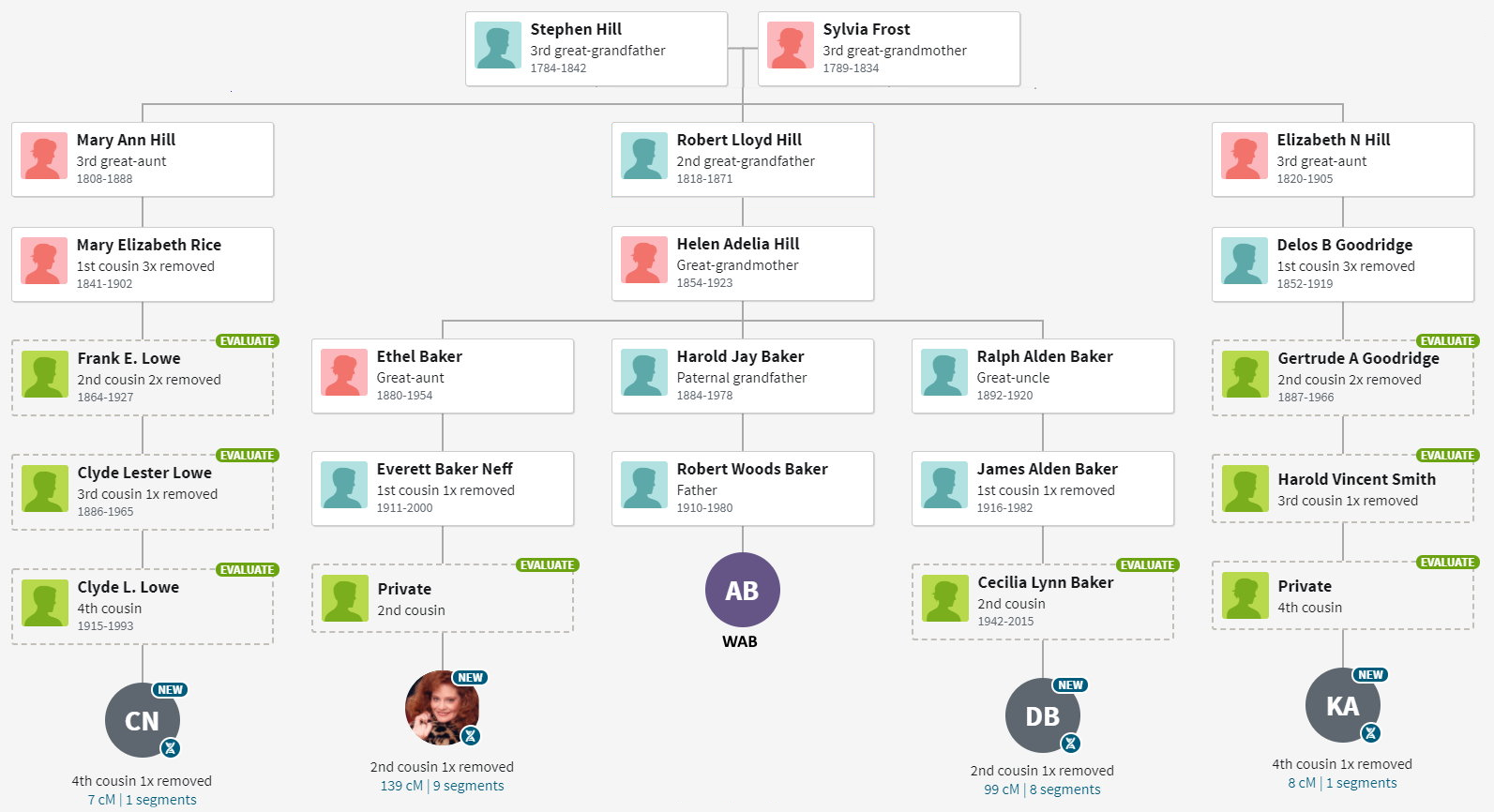Click the KA match avatar circle

1343,705
